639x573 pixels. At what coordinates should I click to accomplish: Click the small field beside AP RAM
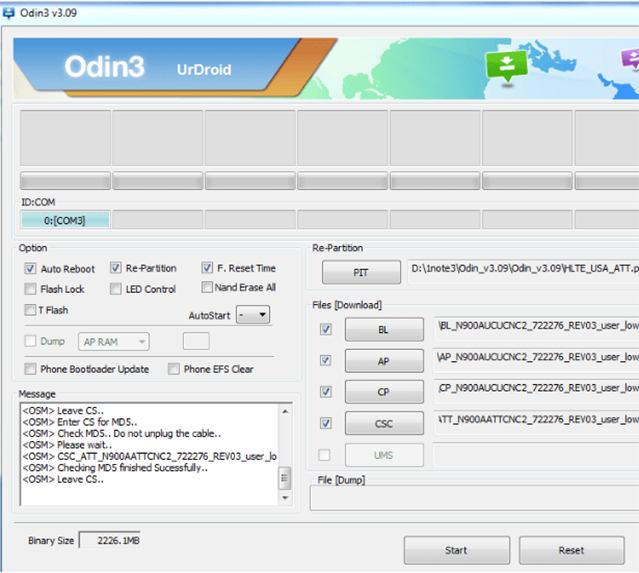click(x=196, y=341)
